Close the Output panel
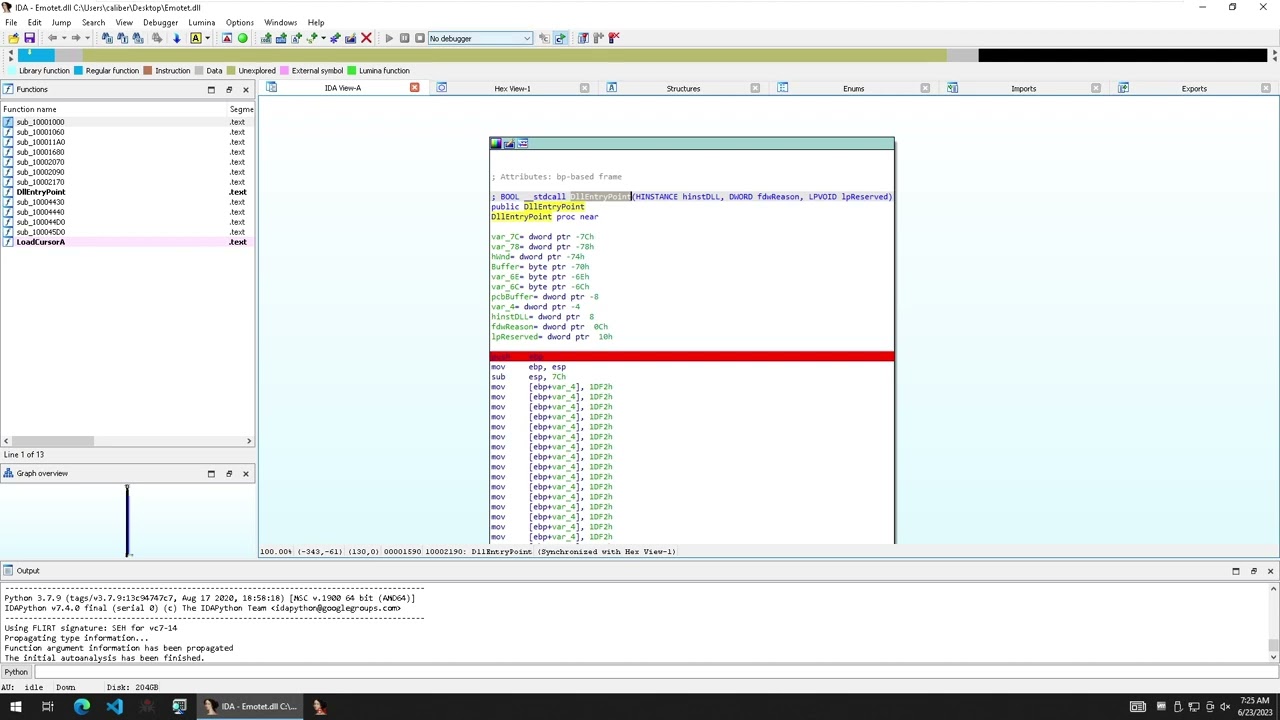The height and width of the screenshot is (720, 1280). tap(1270, 571)
